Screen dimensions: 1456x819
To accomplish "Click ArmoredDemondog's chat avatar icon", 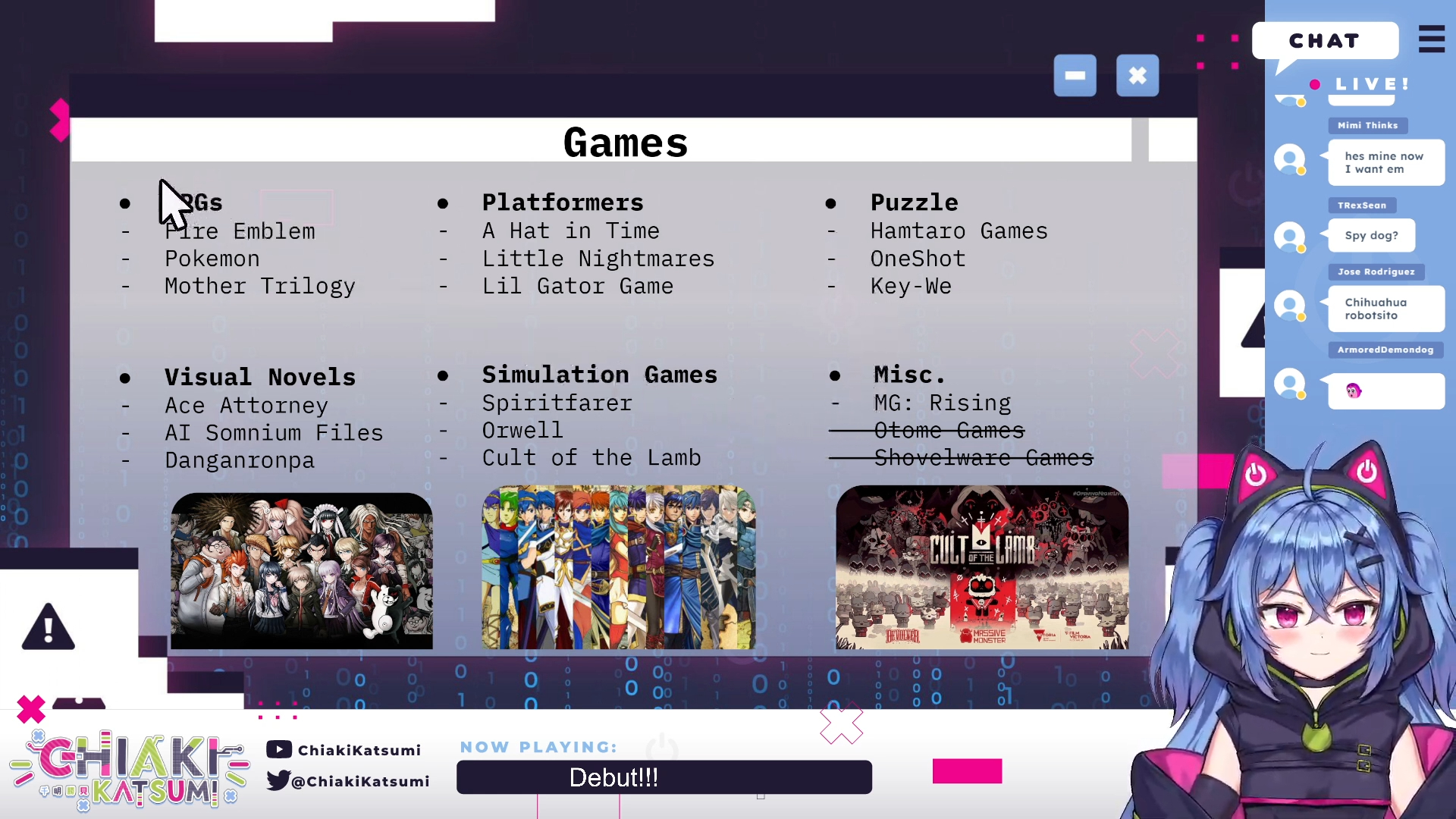I will click(x=1289, y=384).
